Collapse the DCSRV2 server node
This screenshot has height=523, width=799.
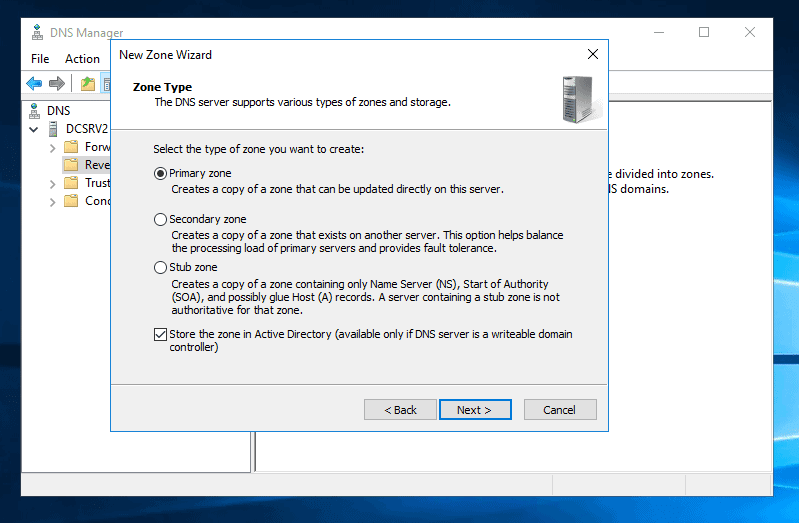pos(34,129)
